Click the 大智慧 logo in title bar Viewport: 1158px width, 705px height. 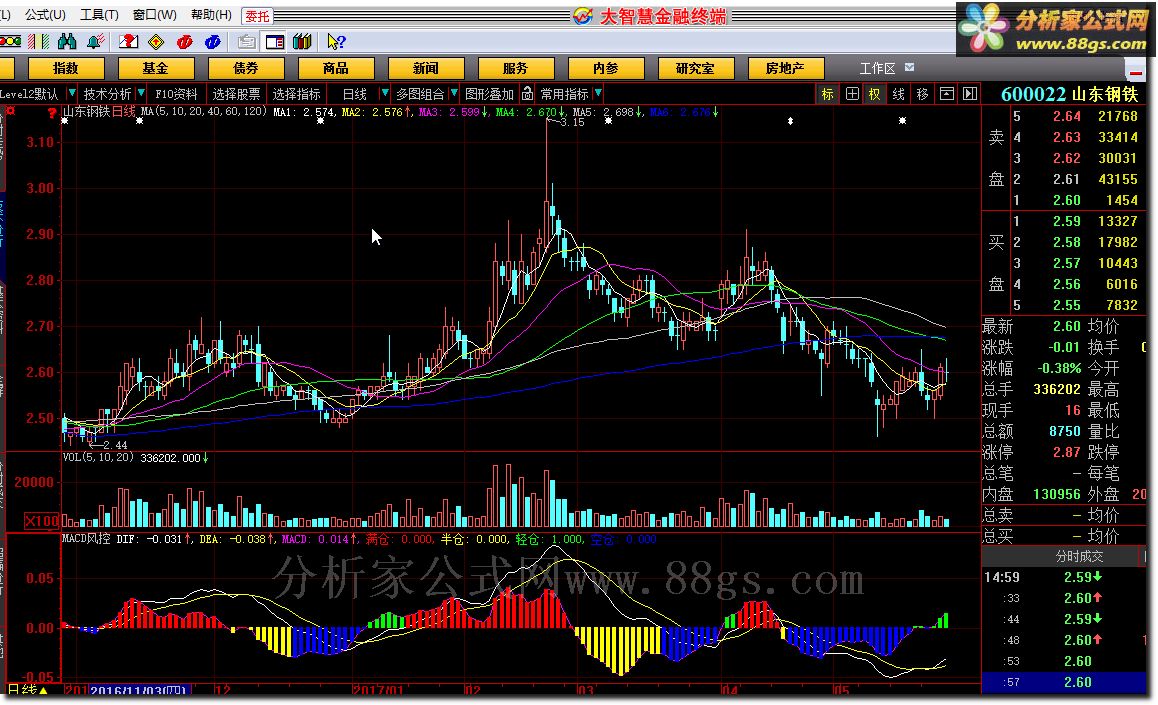pyautogui.click(x=583, y=16)
